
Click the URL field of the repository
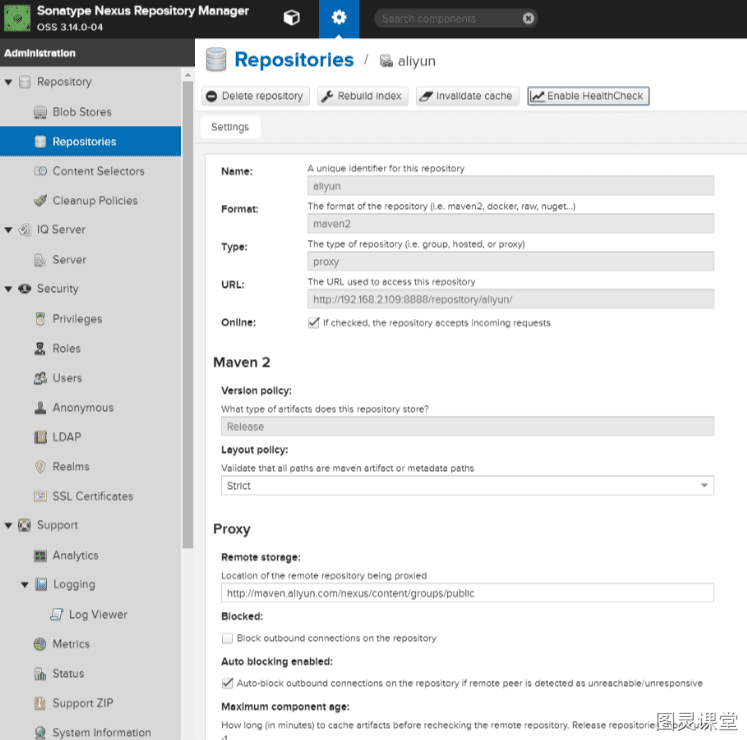[510, 299]
